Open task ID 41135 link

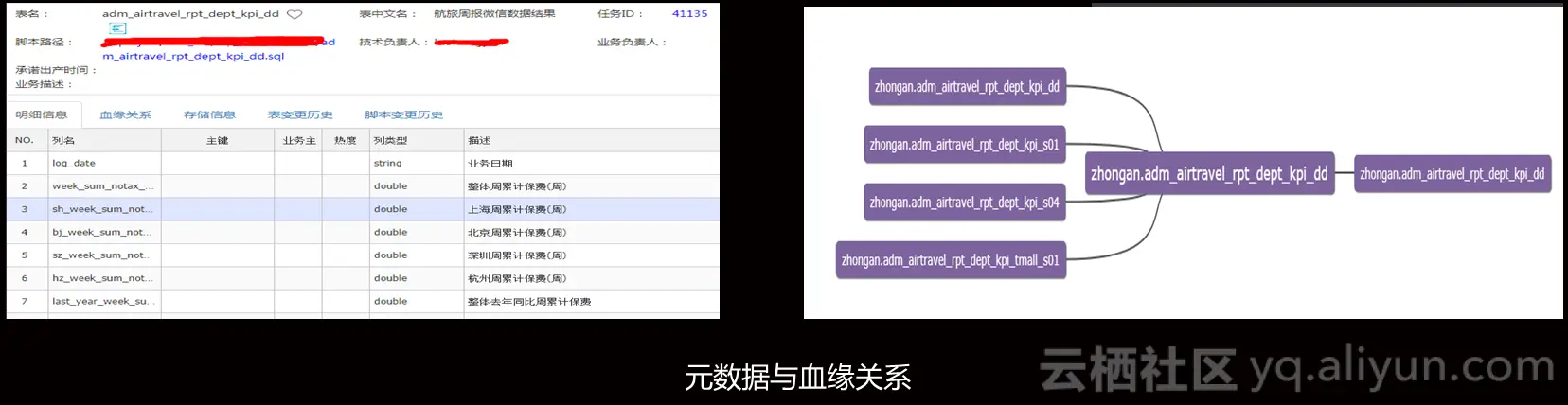click(689, 14)
